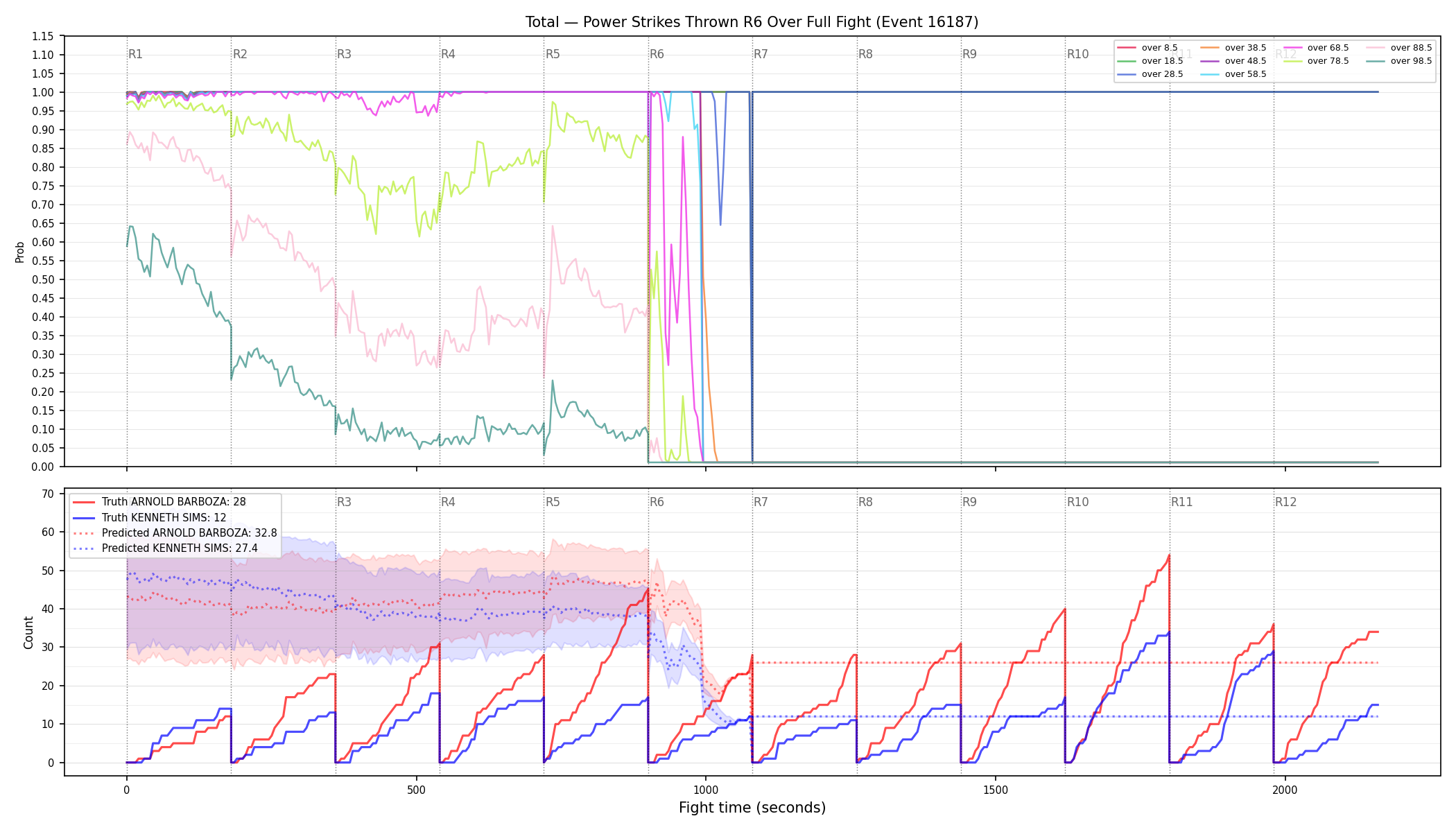This screenshot has width=1456, height=832.
Task: Click the cyan line swatch for 'over 58.5'
Action: pos(1210,74)
